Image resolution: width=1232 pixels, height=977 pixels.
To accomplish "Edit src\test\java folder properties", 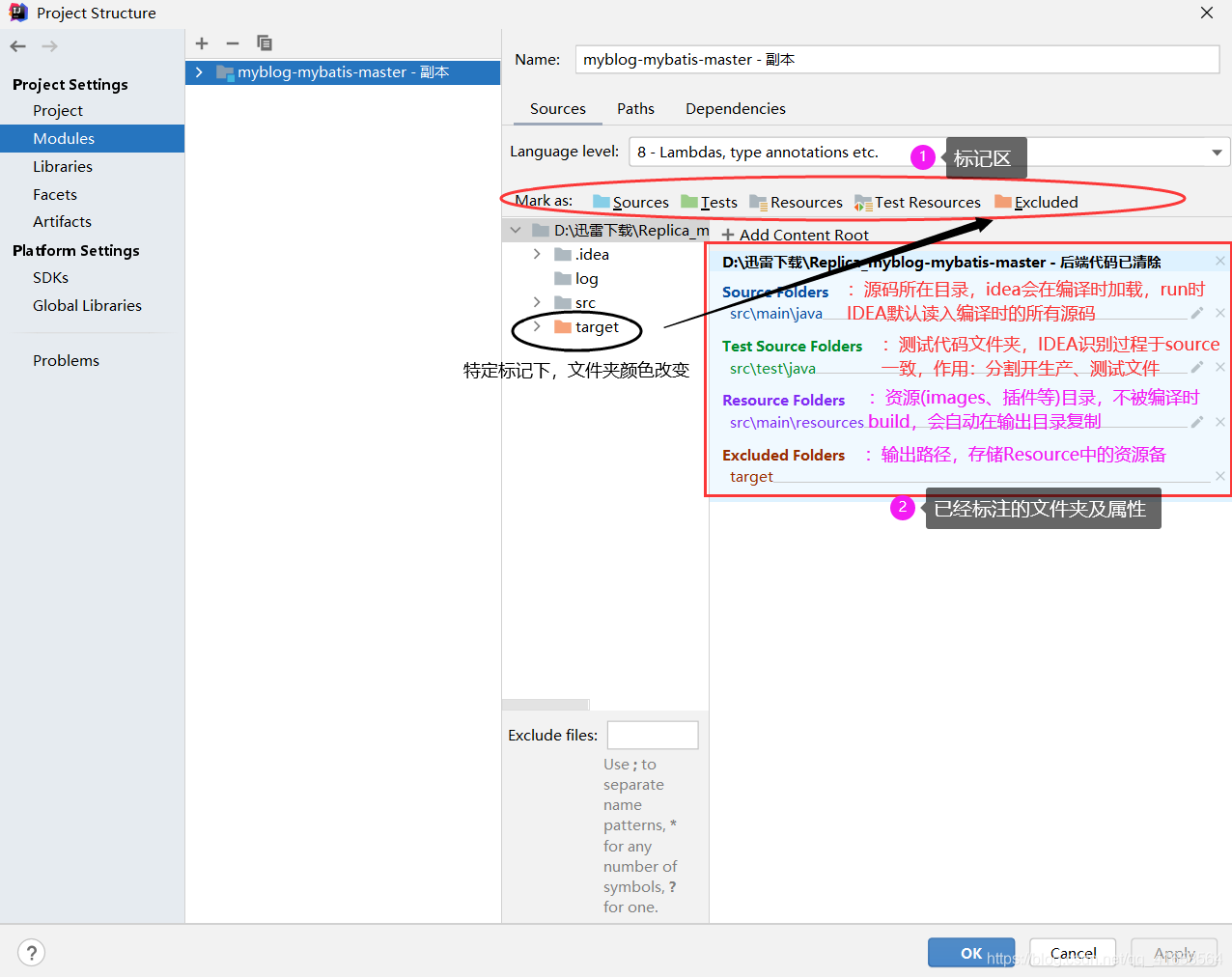I will pyautogui.click(x=1197, y=367).
